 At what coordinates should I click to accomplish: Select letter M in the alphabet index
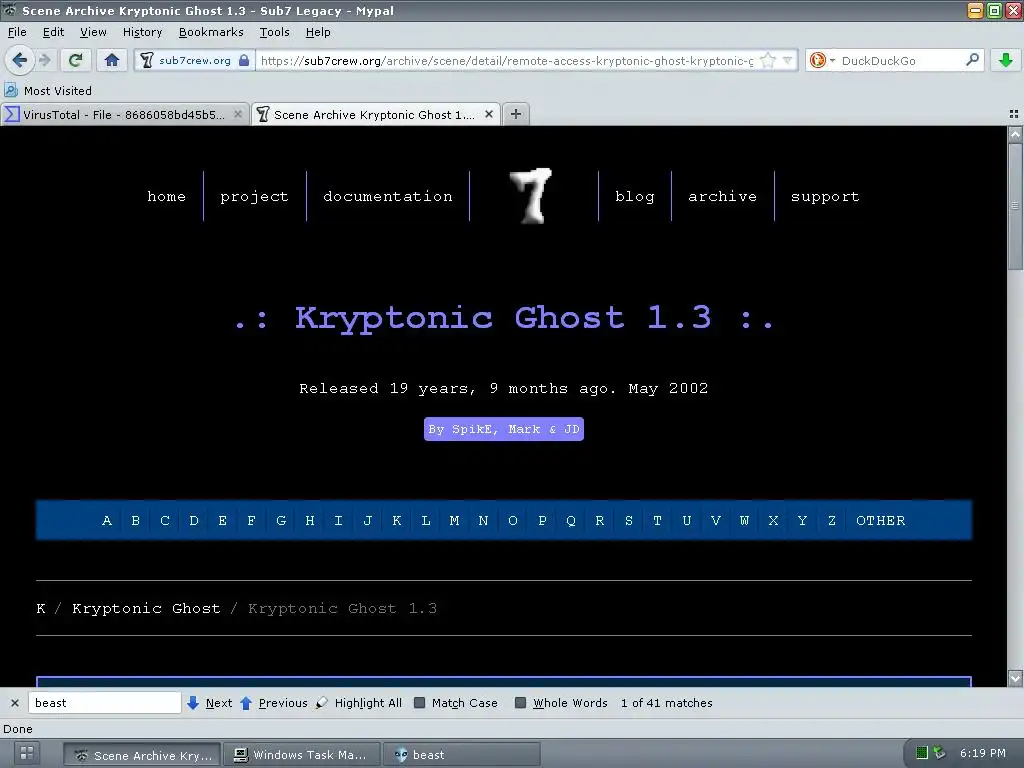[454, 520]
